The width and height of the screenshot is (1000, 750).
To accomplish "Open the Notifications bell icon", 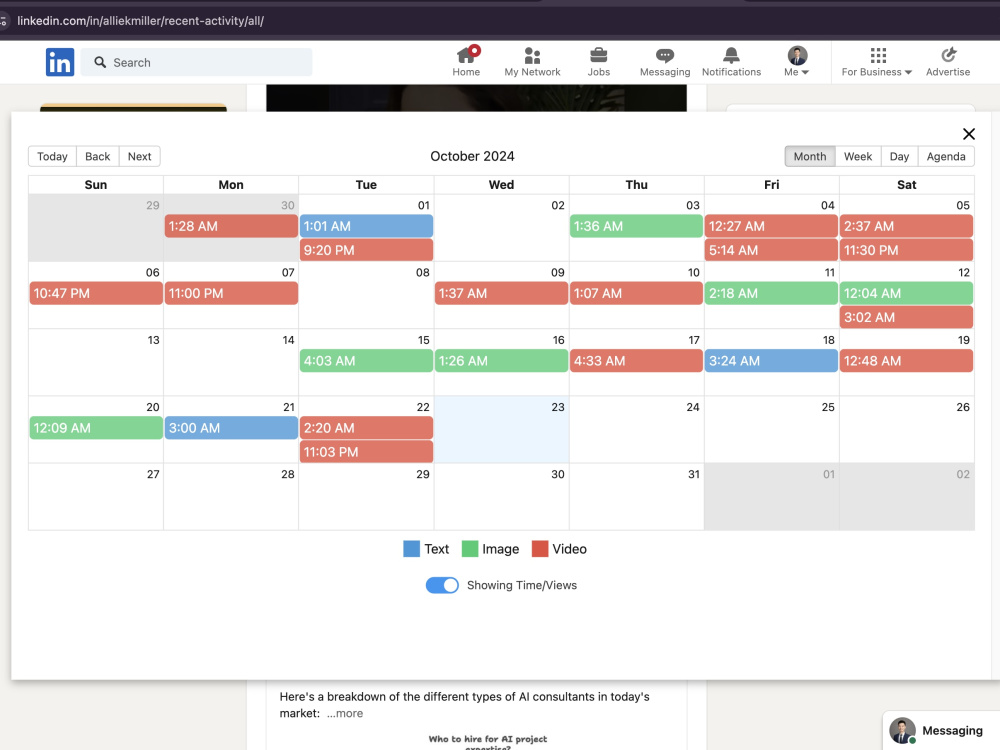I will click(x=732, y=62).
